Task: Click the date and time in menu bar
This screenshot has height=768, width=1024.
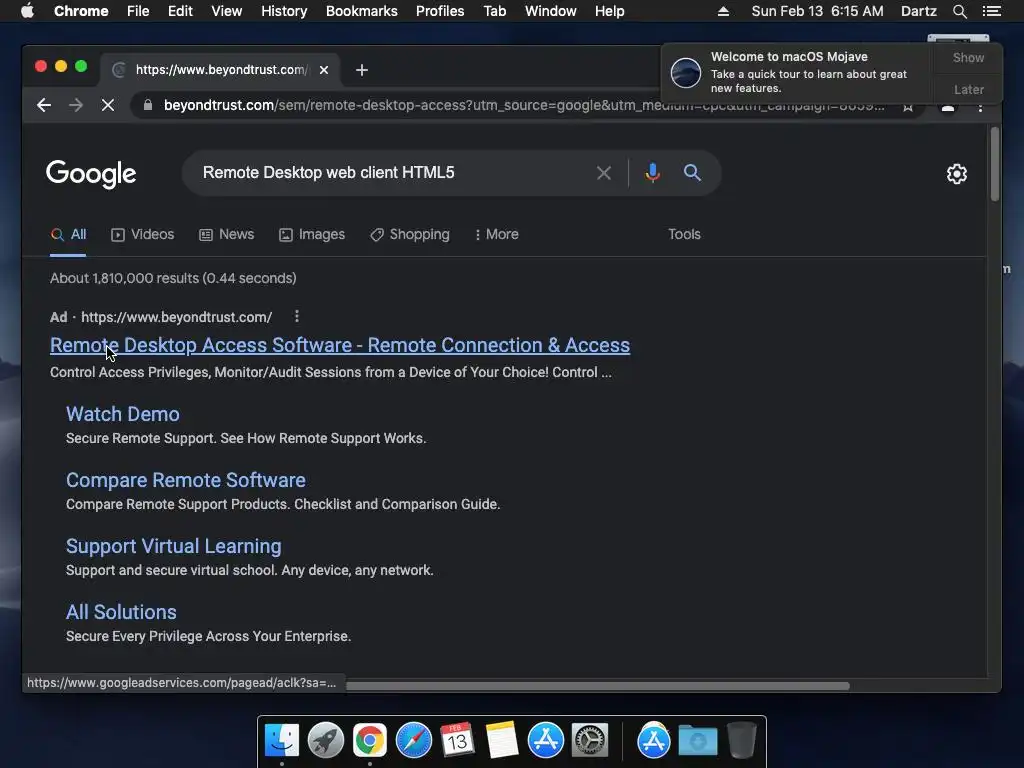Action: click(x=817, y=11)
